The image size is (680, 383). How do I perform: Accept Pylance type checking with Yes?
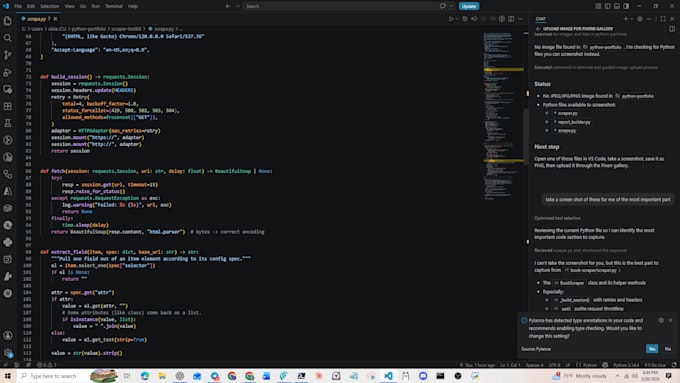(652, 349)
